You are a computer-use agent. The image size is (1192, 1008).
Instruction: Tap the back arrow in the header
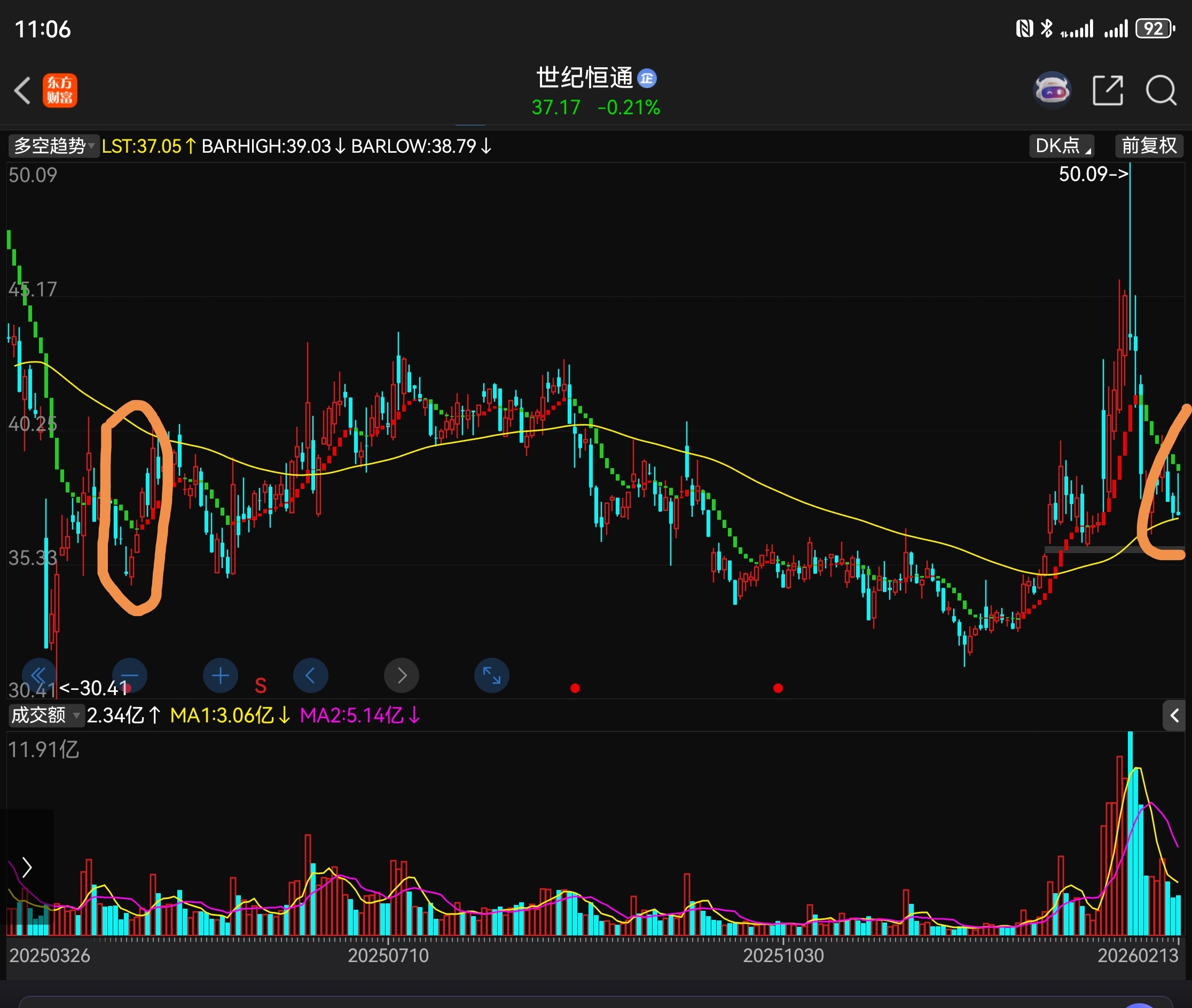click(23, 90)
